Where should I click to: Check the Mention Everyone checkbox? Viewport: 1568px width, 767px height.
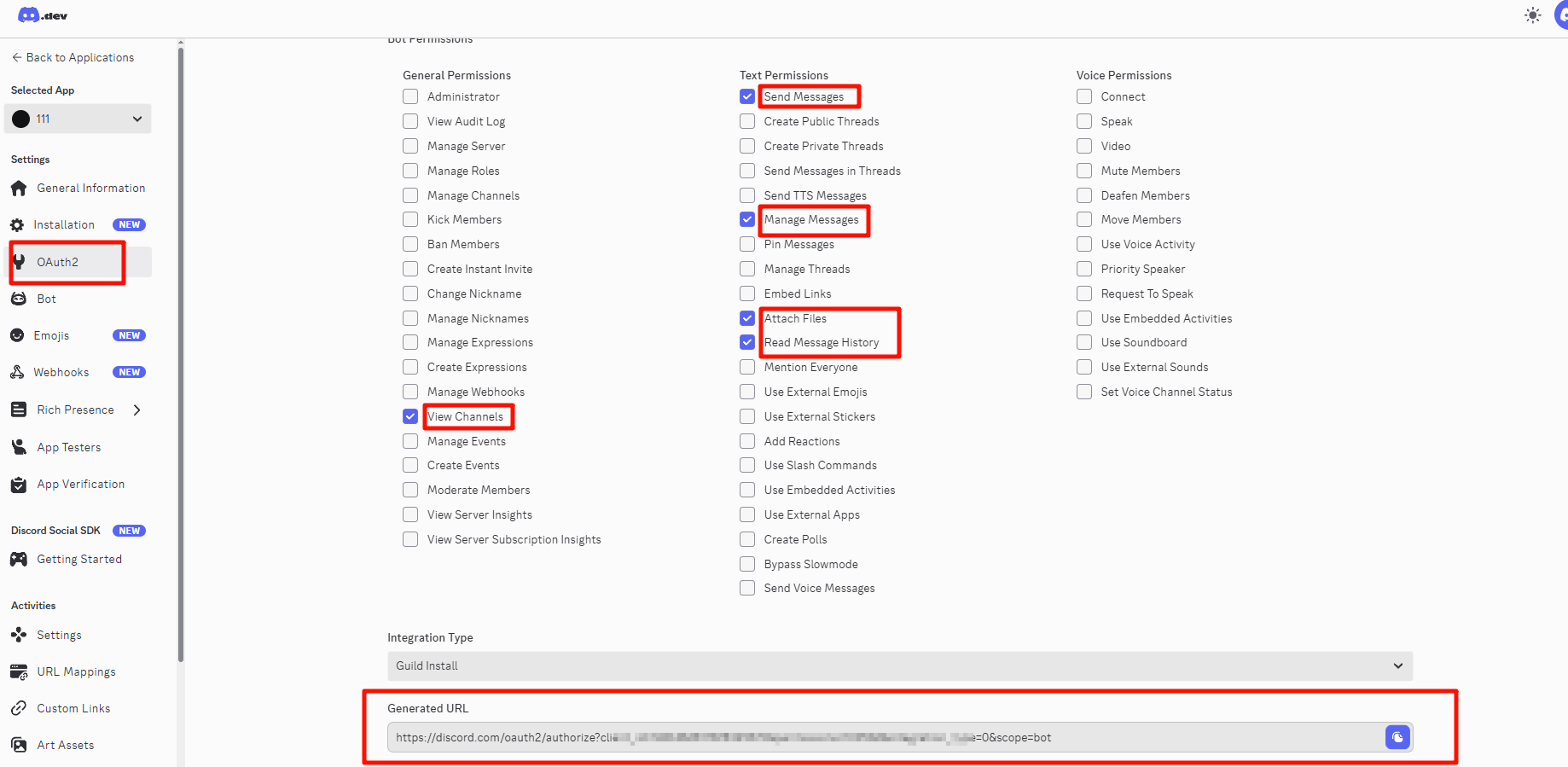coord(747,367)
